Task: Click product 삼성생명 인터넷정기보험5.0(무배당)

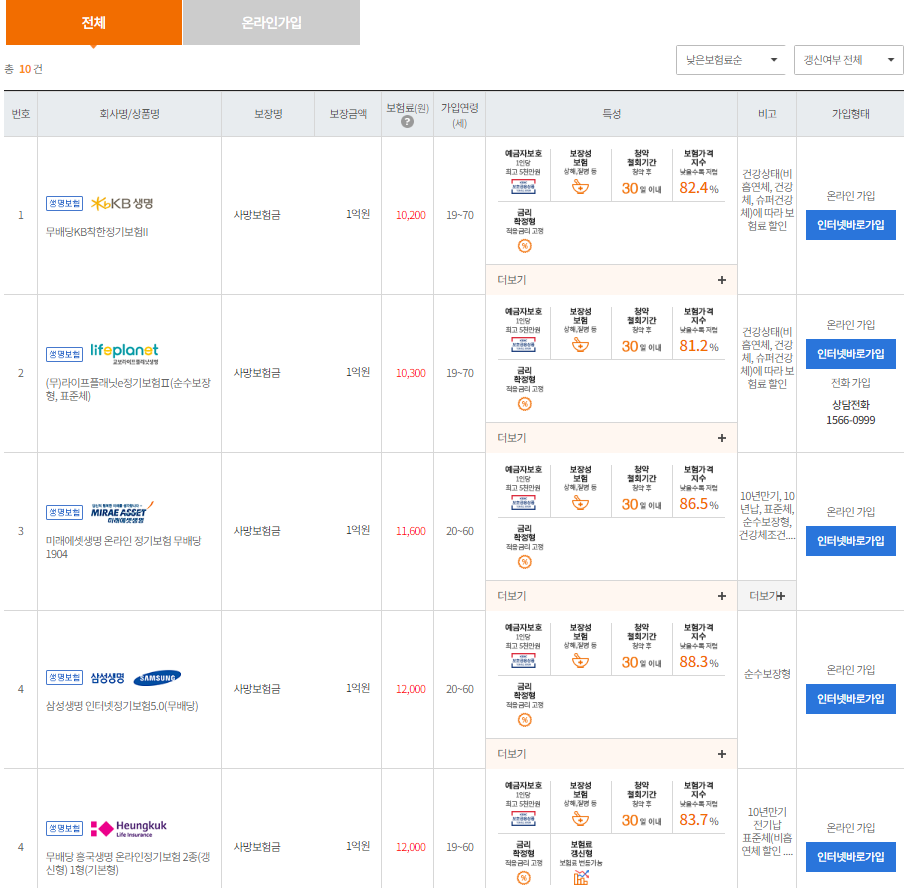Action: pyautogui.click(x=122, y=706)
